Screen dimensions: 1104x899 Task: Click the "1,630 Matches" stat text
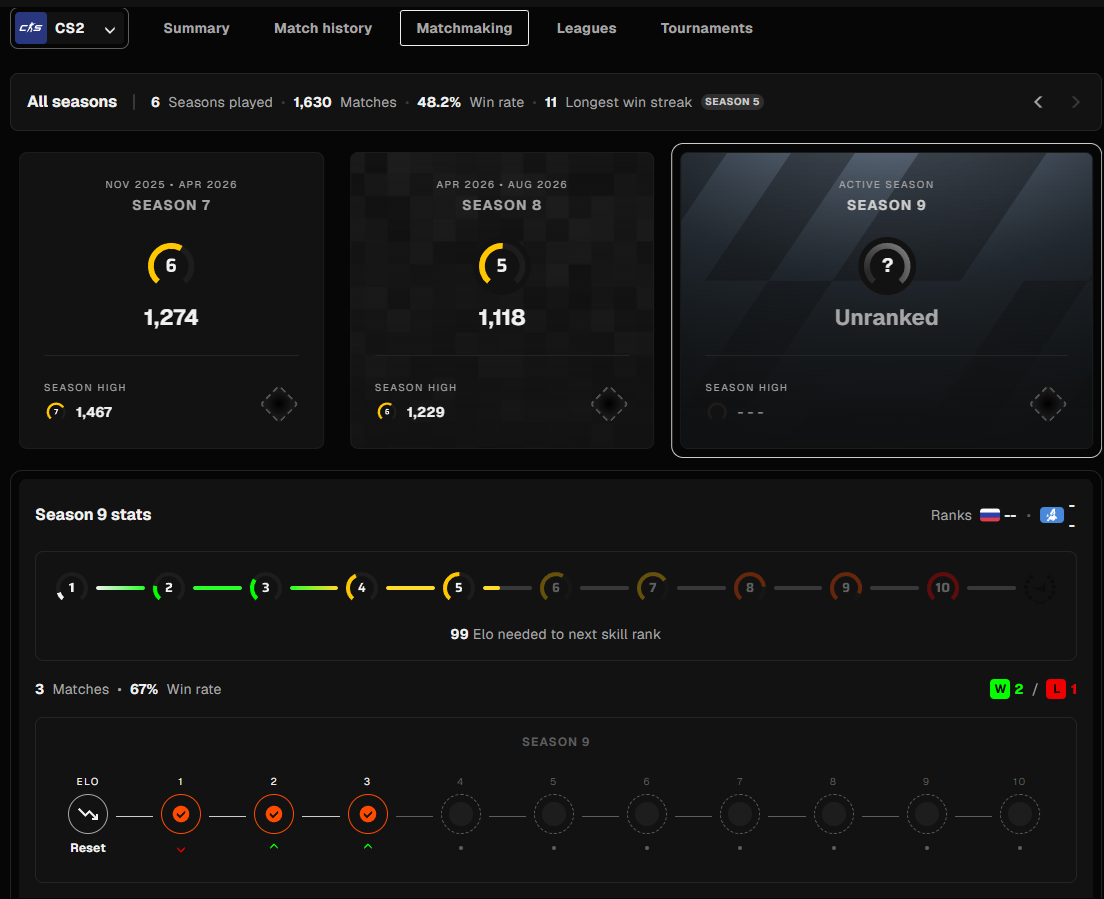coord(345,102)
